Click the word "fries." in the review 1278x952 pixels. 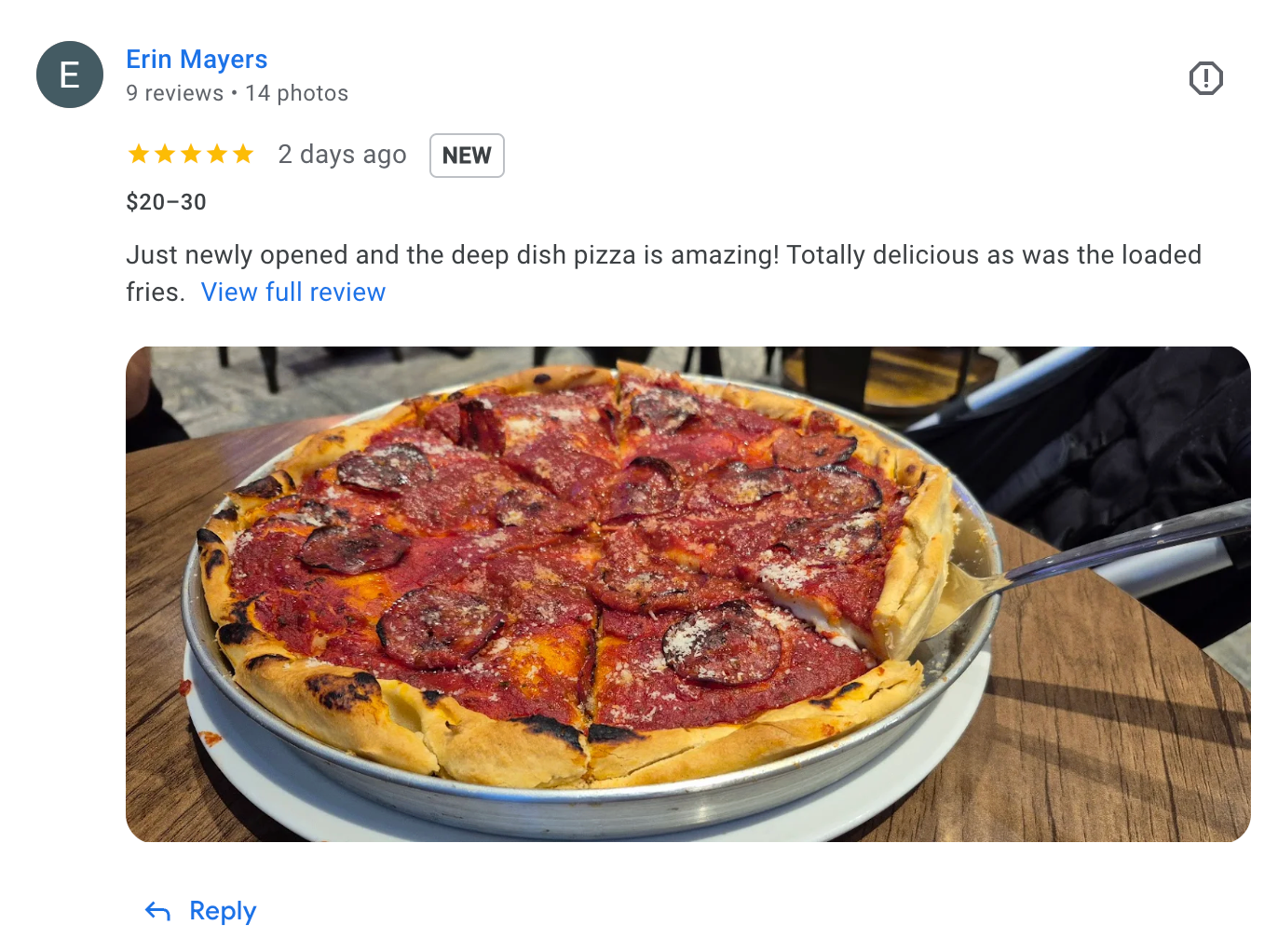pyautogui.click(x=156, y=292)
